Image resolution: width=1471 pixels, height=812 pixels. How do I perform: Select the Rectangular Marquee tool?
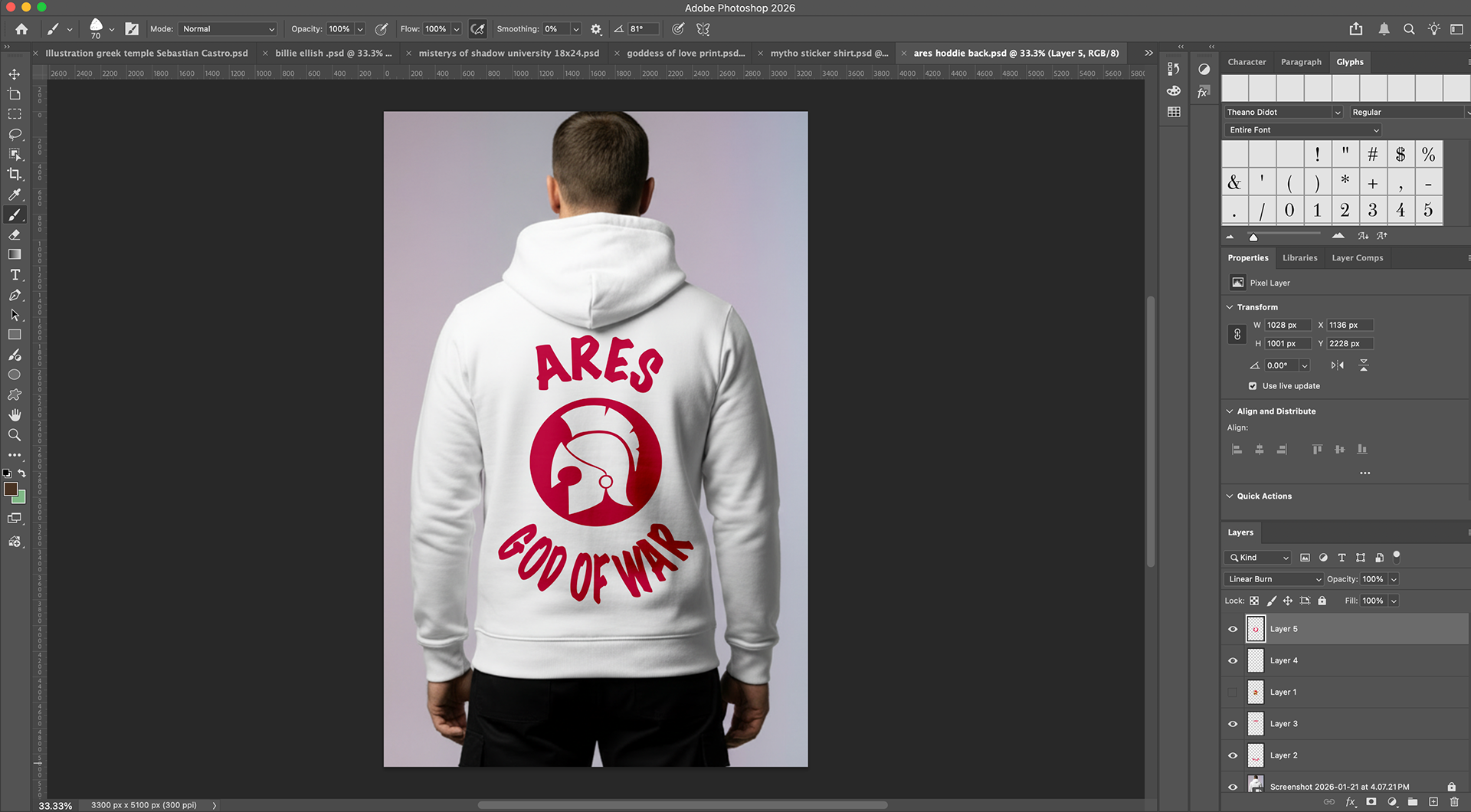15,114
